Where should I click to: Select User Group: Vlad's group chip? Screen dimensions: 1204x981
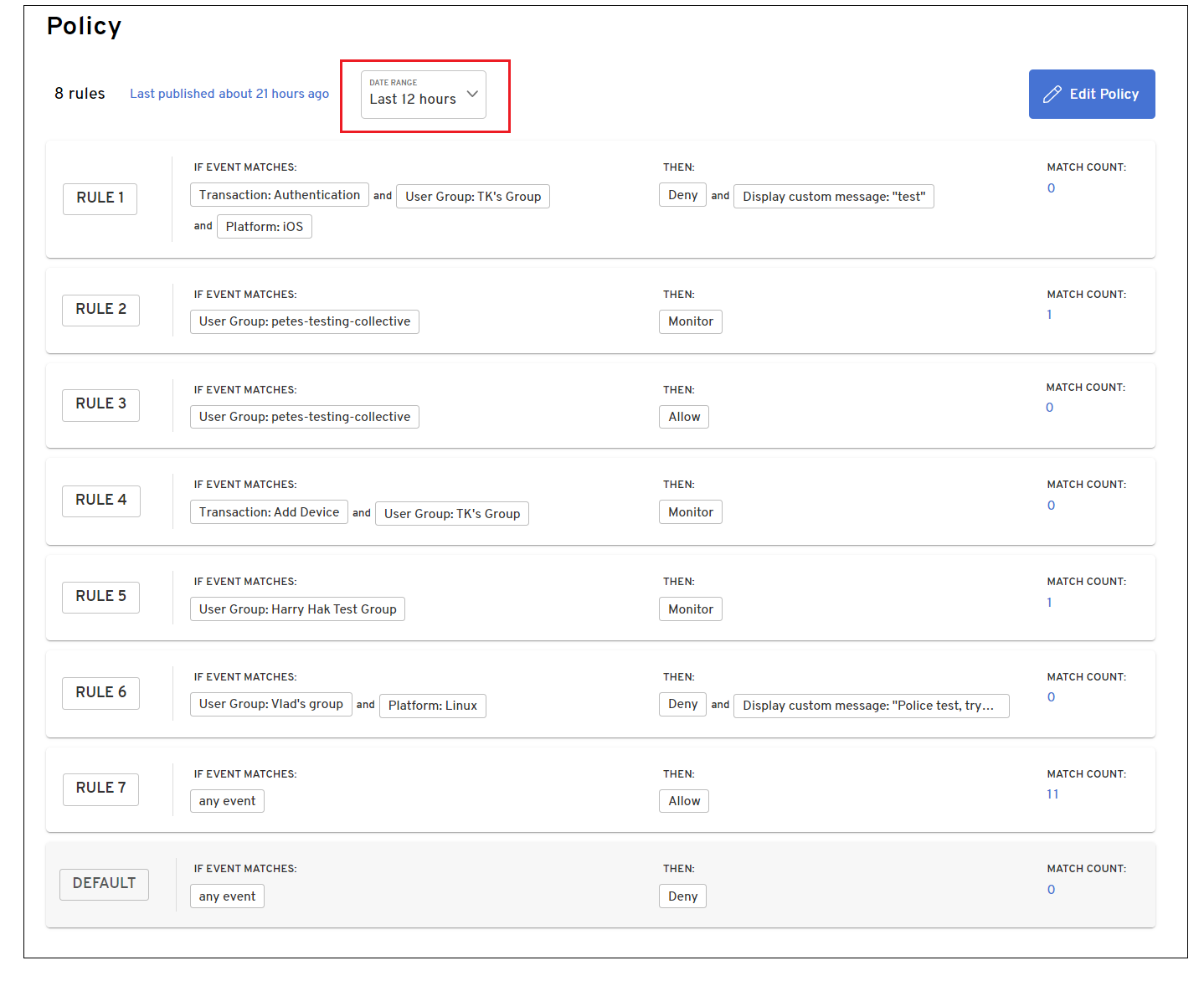[x=270, y=704]
